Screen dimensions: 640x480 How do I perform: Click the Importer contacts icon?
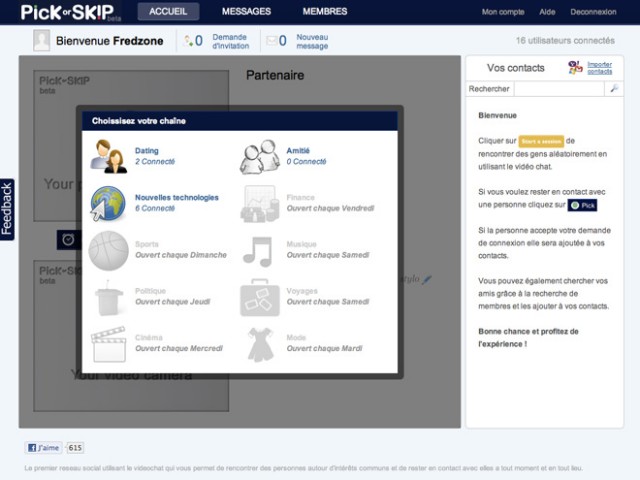coord(575,67)
